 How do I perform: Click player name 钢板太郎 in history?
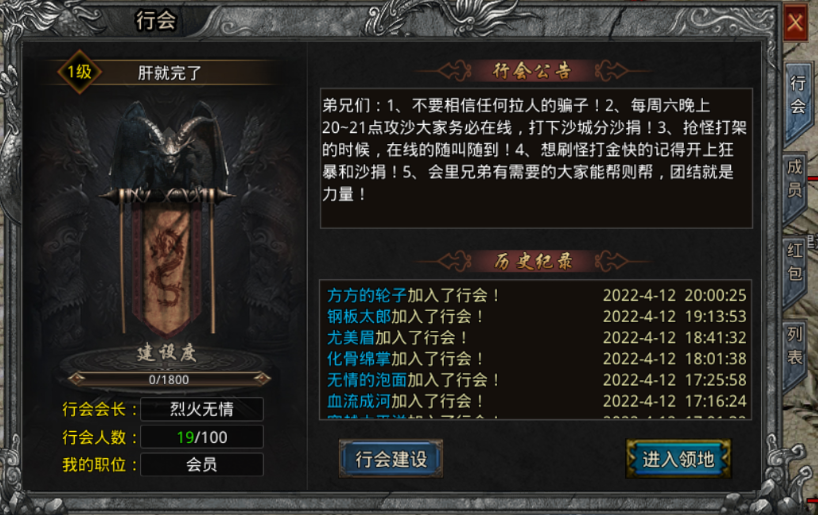pos(359,317)
